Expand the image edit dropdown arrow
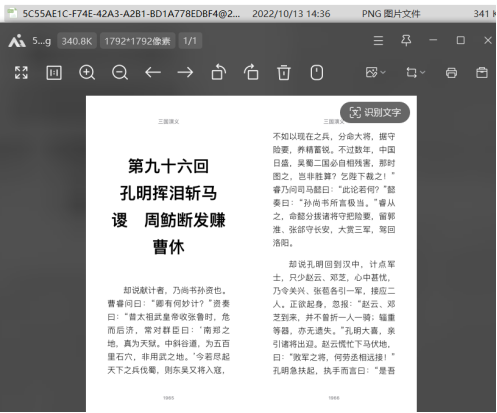 click(383, 72)
